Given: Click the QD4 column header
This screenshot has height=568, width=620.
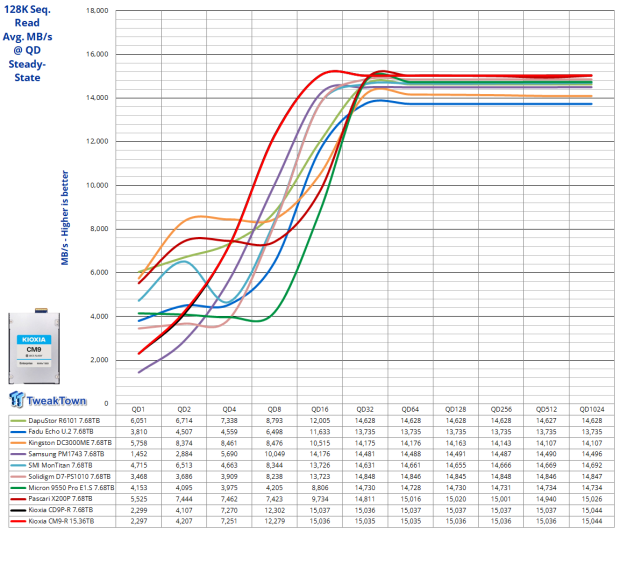Looking at the screenshot, I should pos(229,409).
